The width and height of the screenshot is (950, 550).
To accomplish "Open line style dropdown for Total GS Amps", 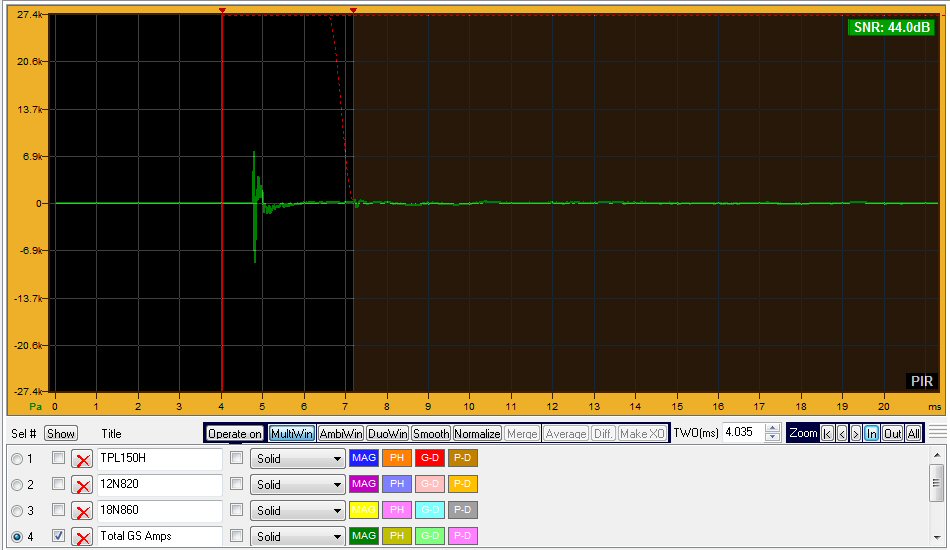I will [297, 537].
